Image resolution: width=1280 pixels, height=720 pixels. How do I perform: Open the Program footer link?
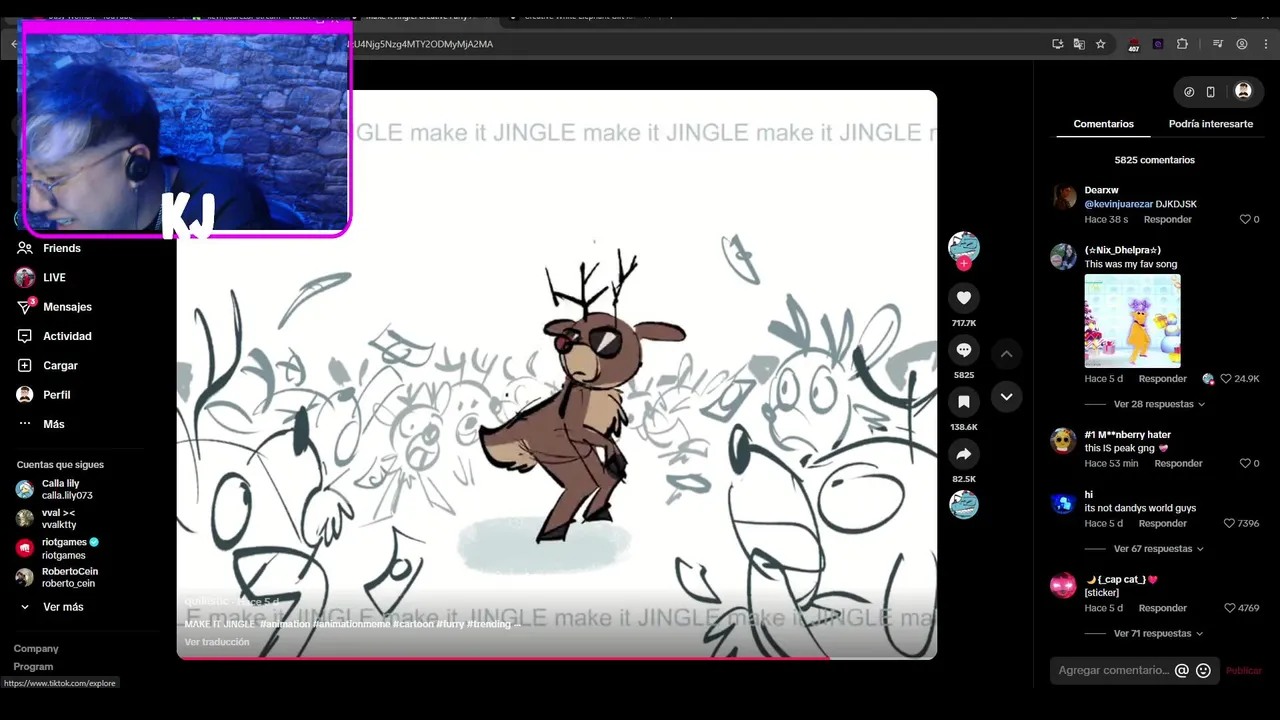33,667
